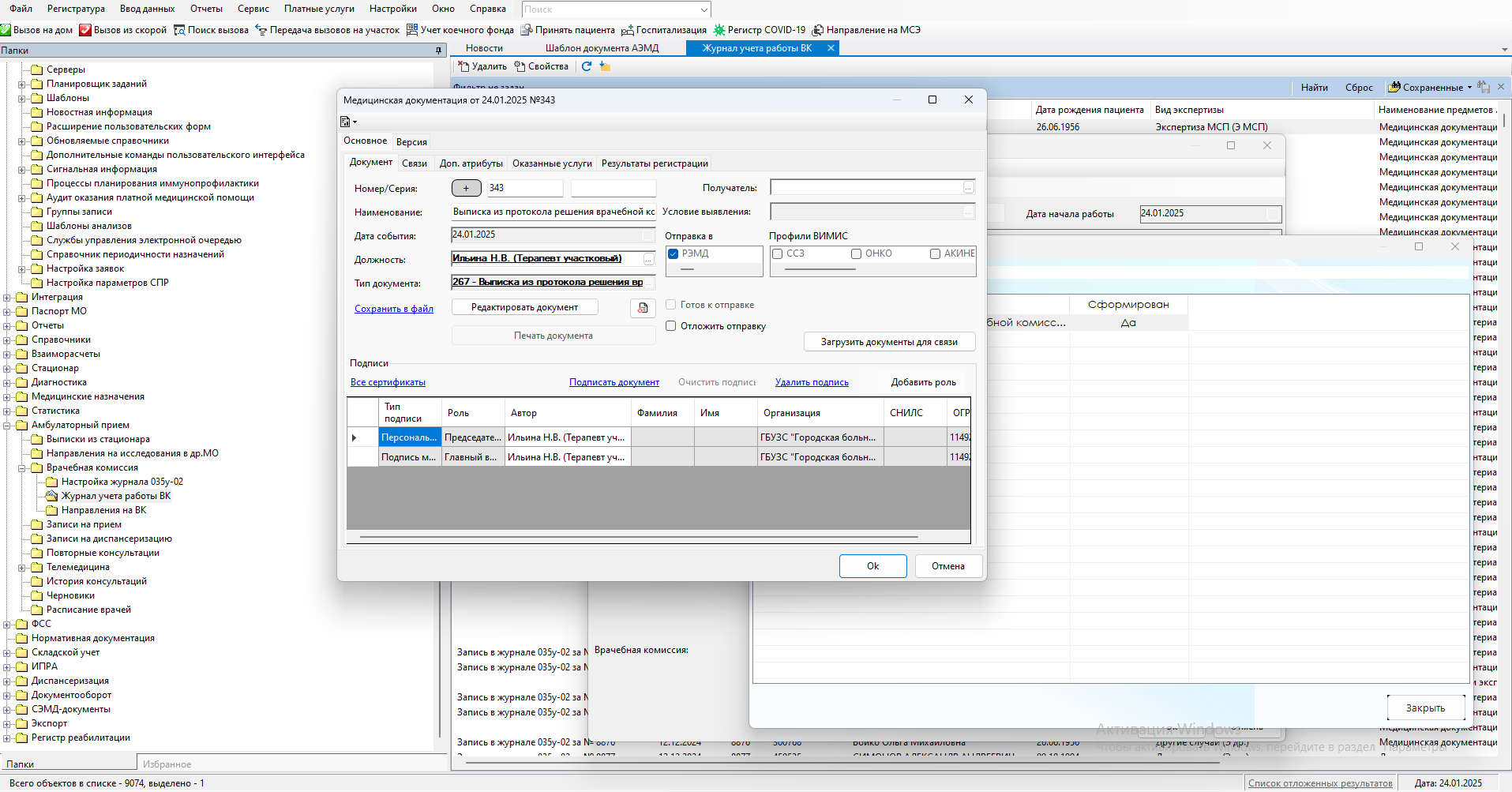Image resolution: width=1512 pixels, height=792 pixels.
Task: Click the signatures table horizontal scrollbar
Action: (638, 537)
